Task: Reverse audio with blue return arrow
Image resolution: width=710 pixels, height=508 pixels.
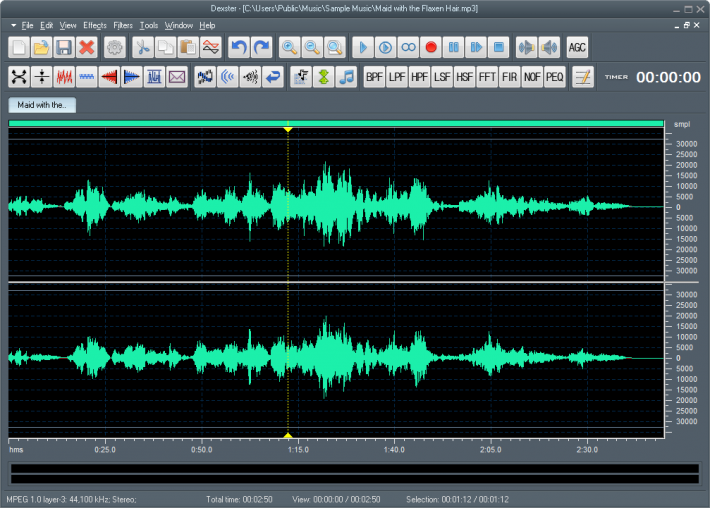Action: pos(273,77)
